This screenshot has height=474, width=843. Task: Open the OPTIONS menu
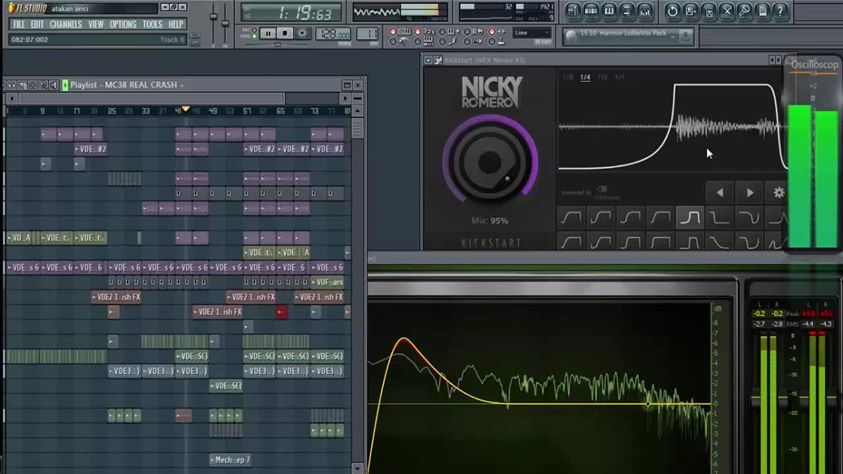click(x=123, y=24)
